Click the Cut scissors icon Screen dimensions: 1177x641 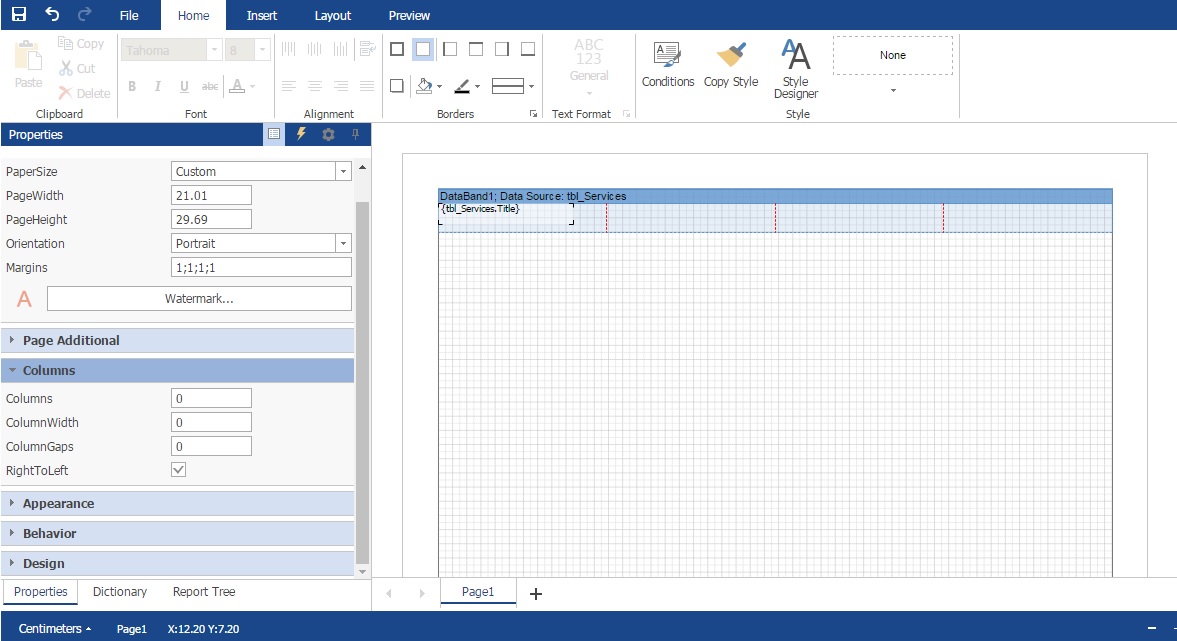(66, 68)
